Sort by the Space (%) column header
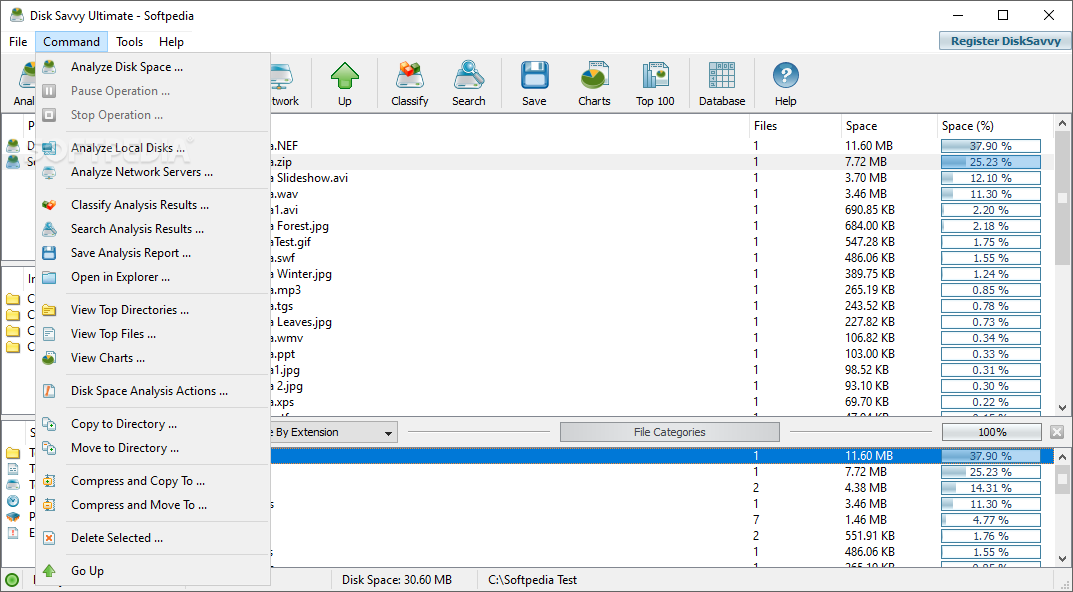 (x=994, y=126)
